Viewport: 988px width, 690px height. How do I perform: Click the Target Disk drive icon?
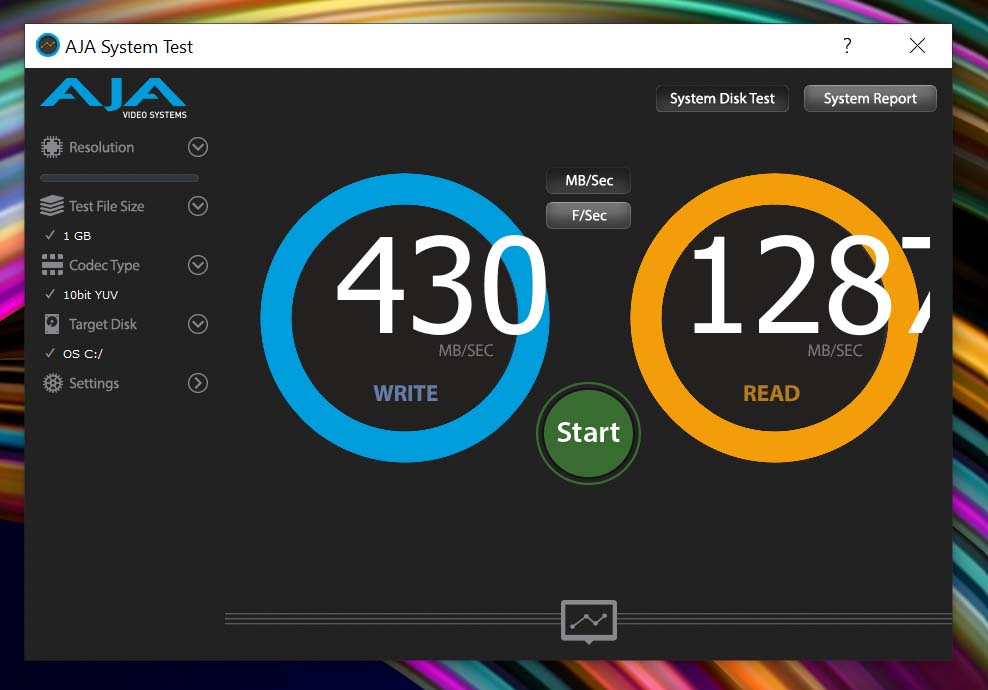point(52,324)
